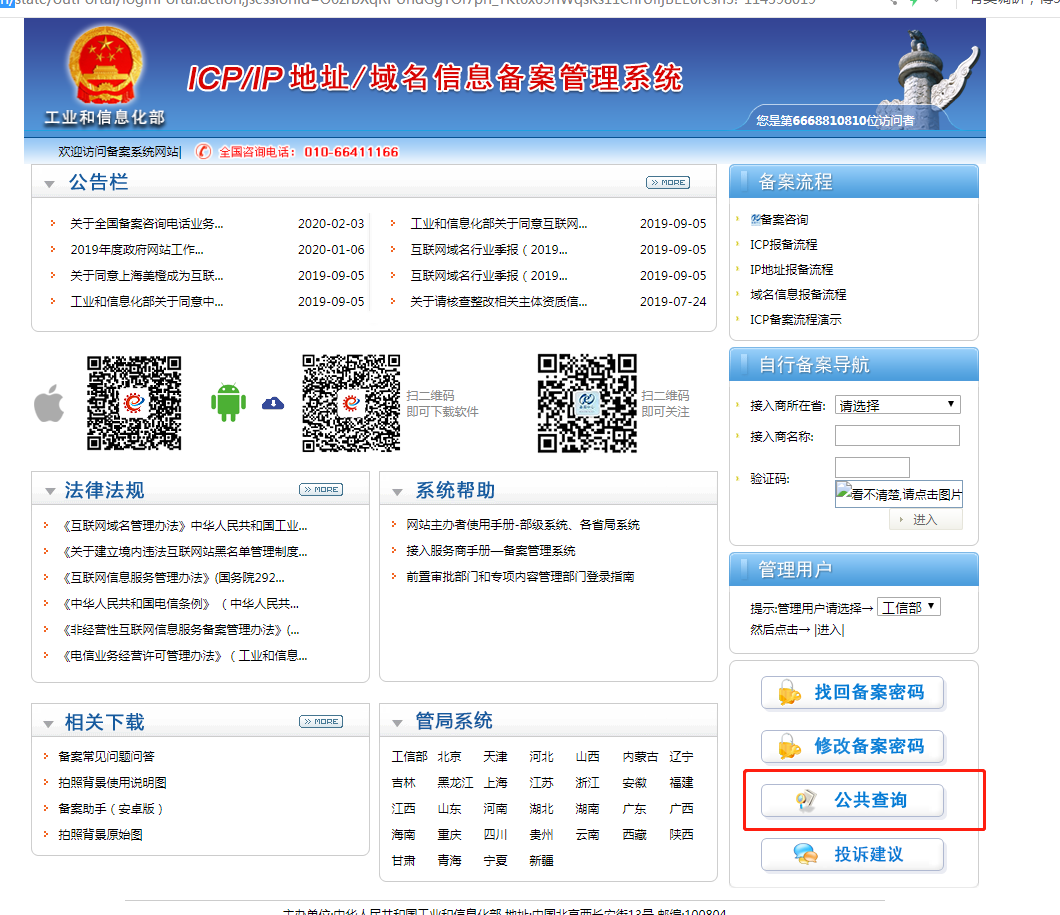The width and height of the screenshot is (1060, 915).
Task: Click the red phone consultation icon
Action: (204, 152)
